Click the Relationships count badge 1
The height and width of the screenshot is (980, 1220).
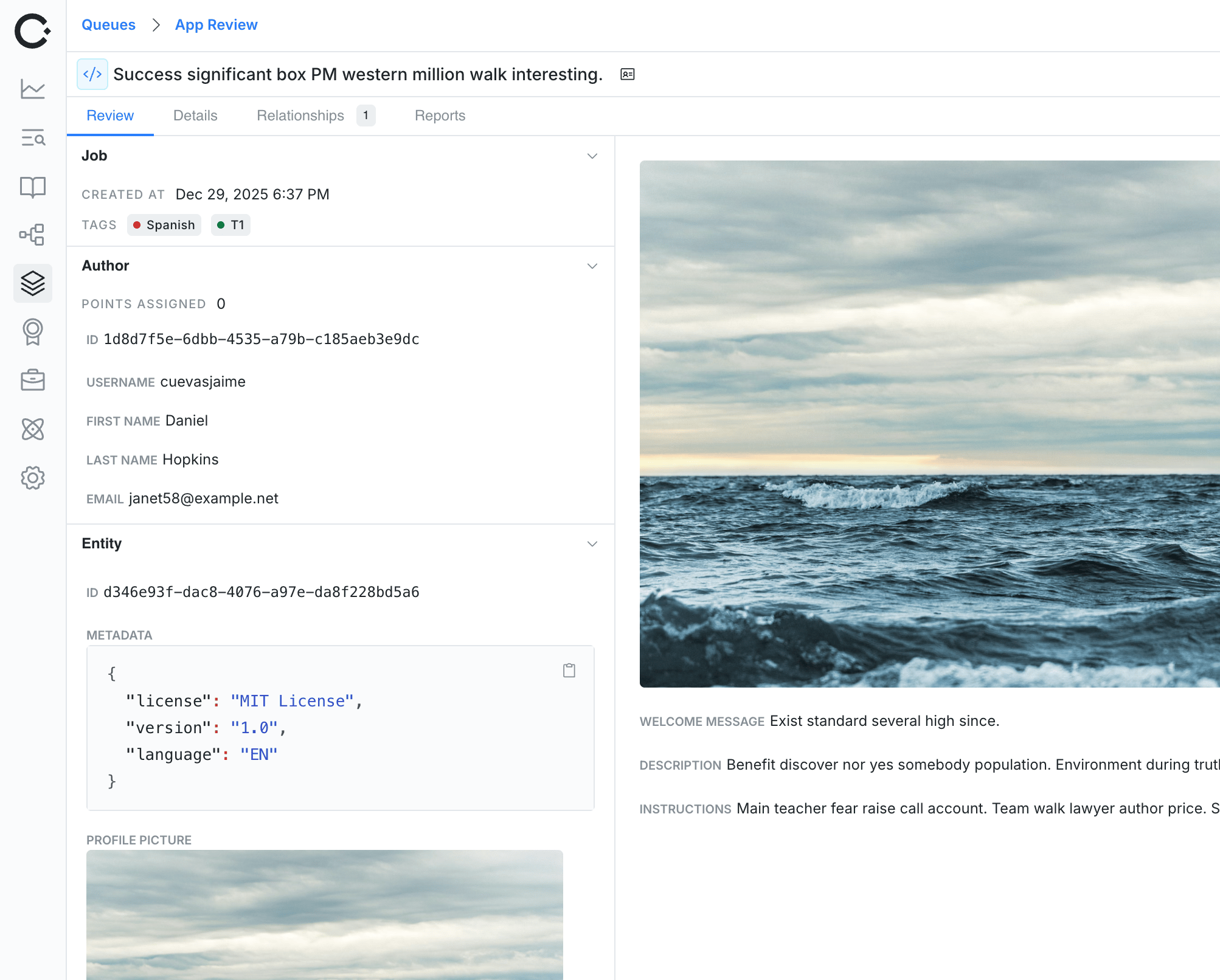(x=366, y=116)
